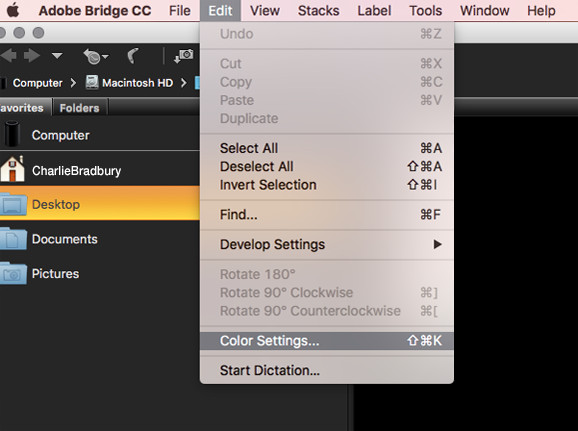Choose Select All in Edit menu
Viewport: 578px width, 431px height.
coord(327,148)
